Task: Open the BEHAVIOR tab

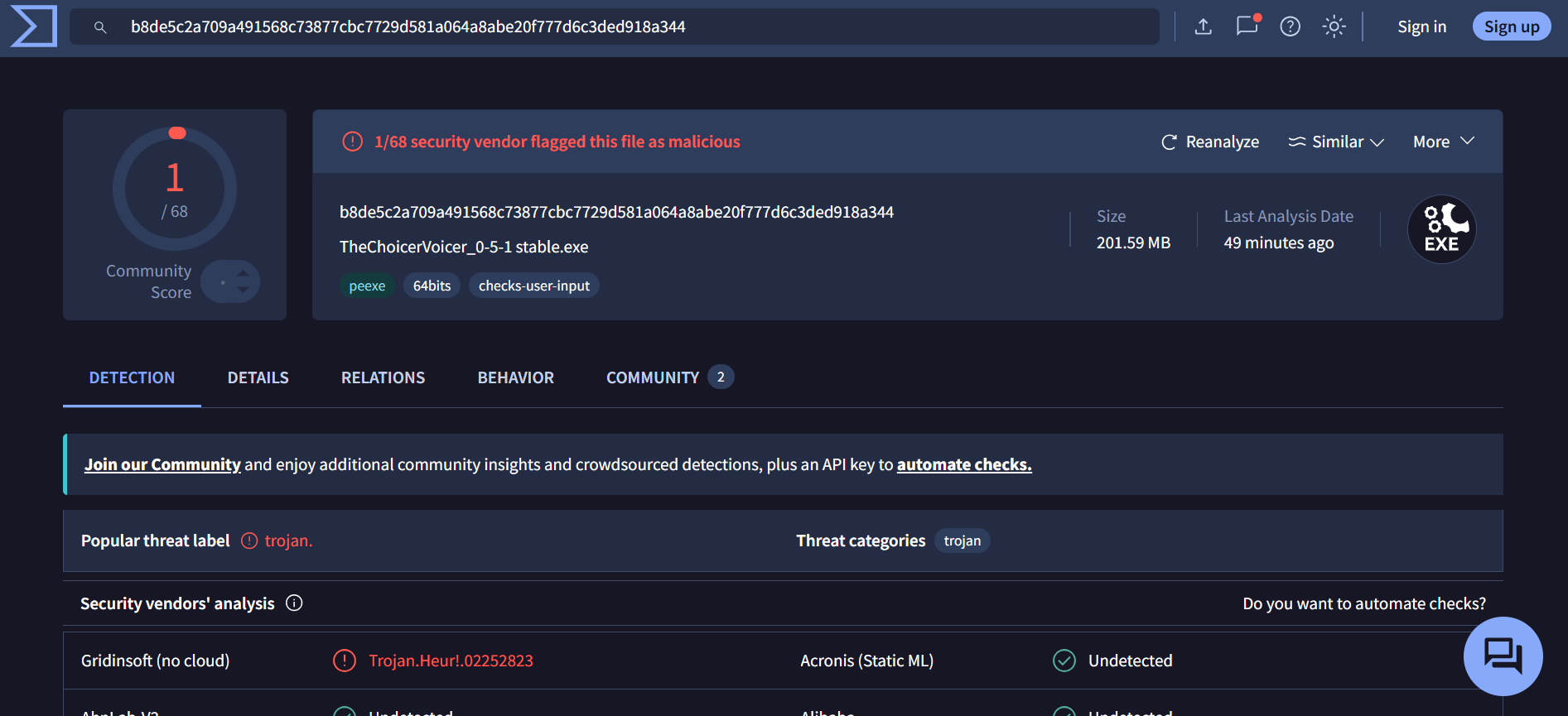Action: (516, 378)
